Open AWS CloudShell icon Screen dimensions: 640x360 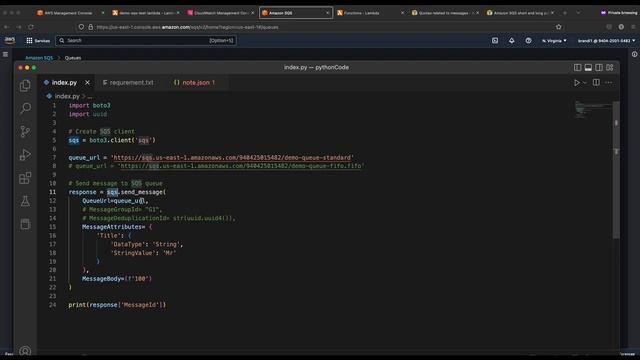495,40
